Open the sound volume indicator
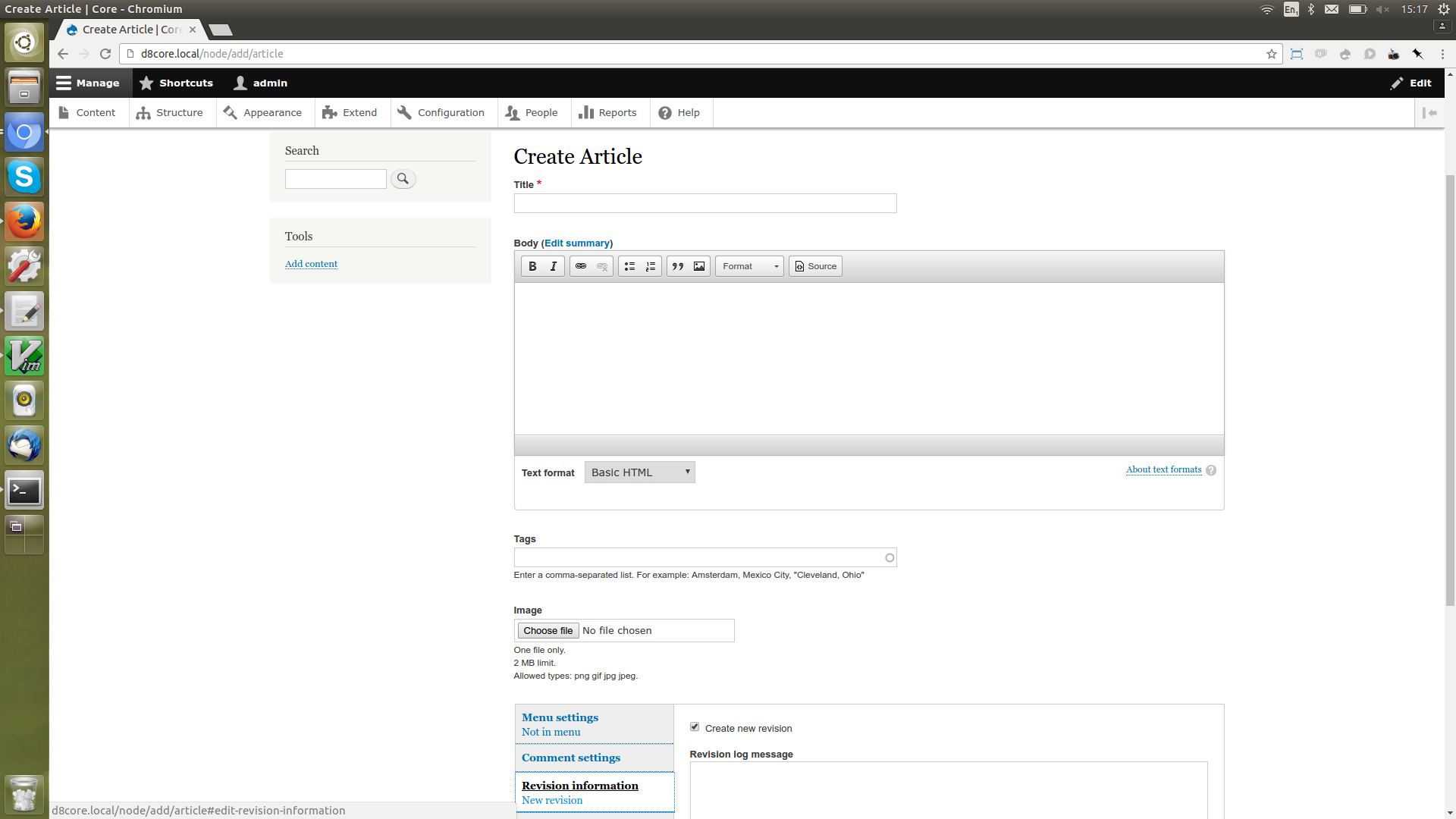Screen dimensions: 1456x819 (1382, 9)
